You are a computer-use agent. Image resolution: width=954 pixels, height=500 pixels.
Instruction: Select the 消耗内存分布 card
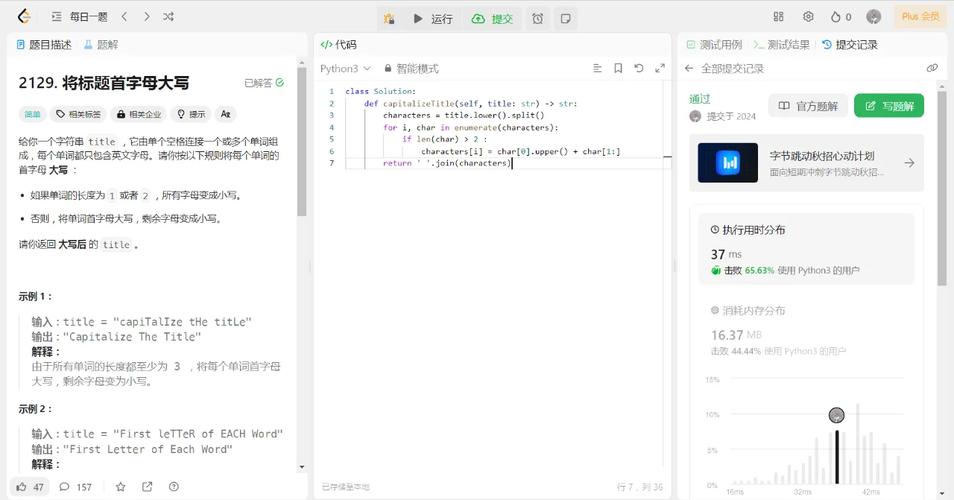point(806,331)
